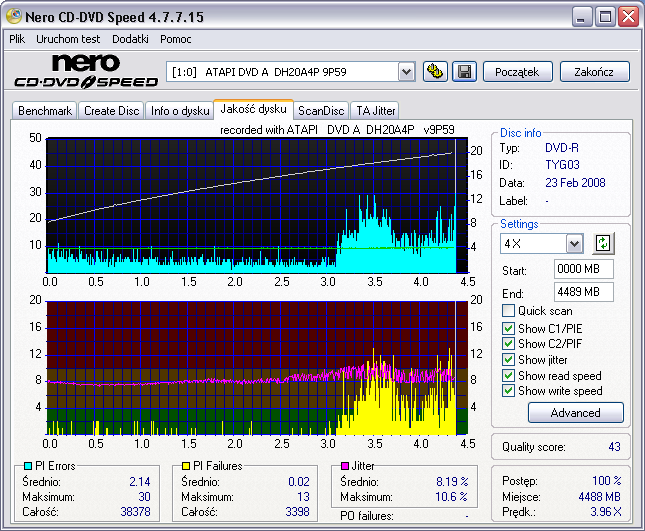Viewport: 645px width, 531px height.
Task: Click PI Failures total 3398
Action: coord(297,512)
